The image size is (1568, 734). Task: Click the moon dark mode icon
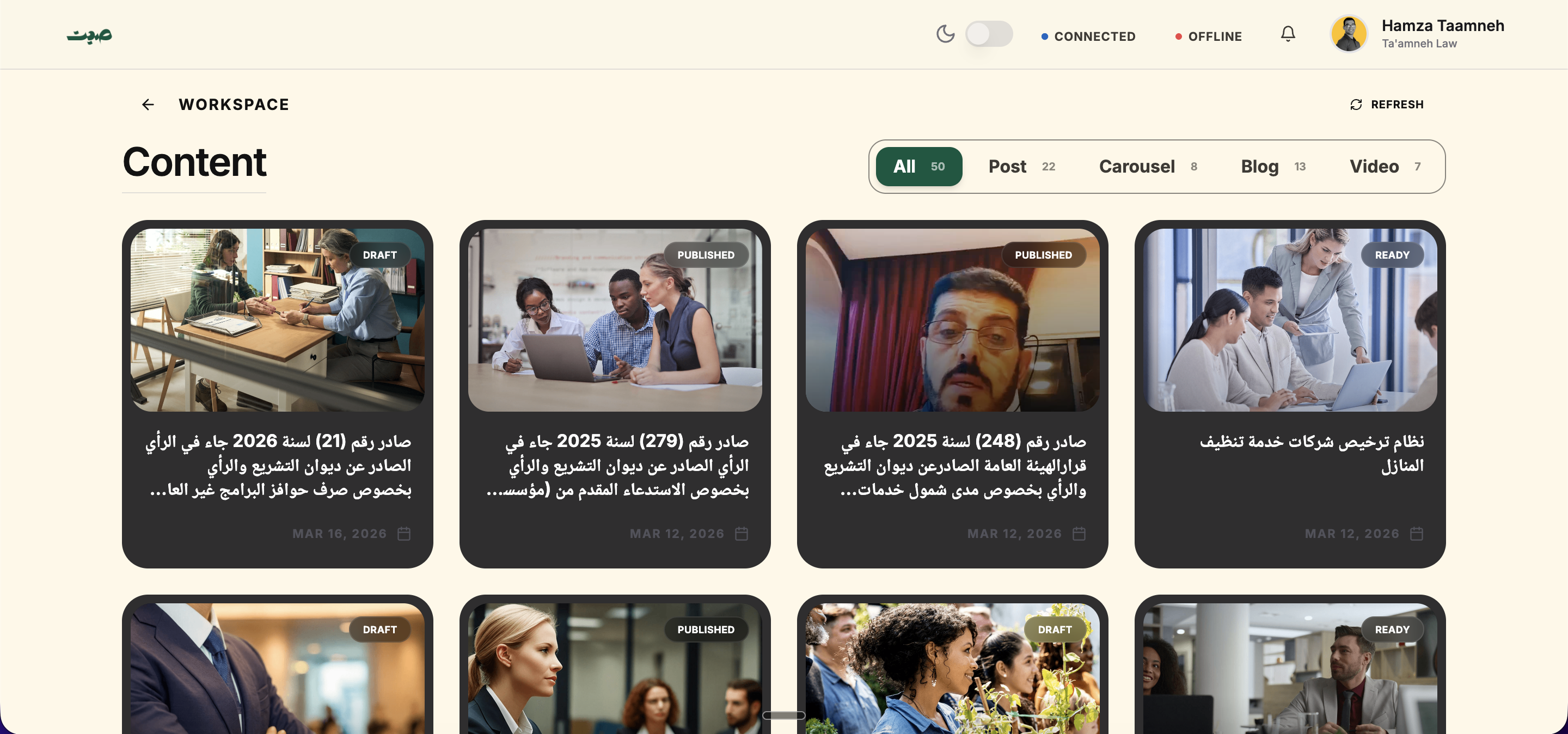(x=945, y=34)
